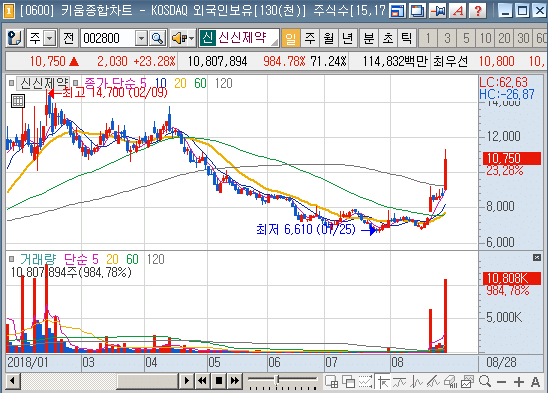Click the stock code input field 002800
The height and width of the screenshot is (393, 548).
click(x=108, y=38)
